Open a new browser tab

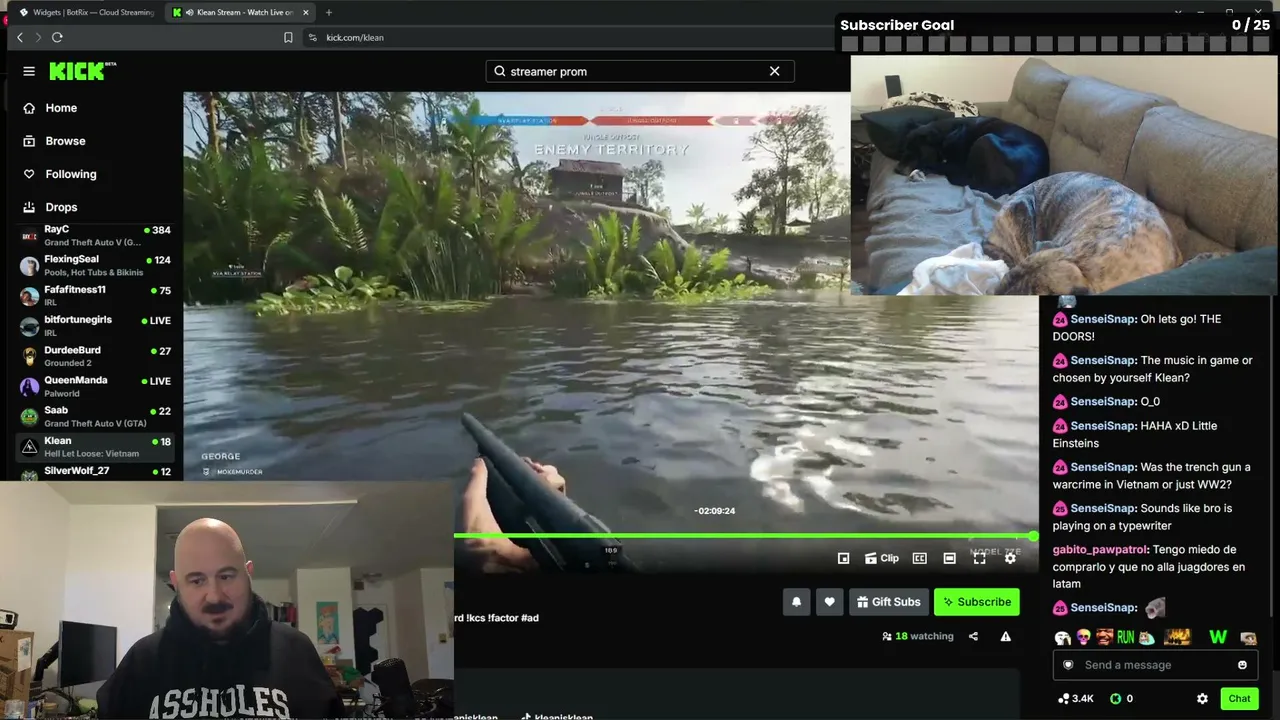(328, 12)
